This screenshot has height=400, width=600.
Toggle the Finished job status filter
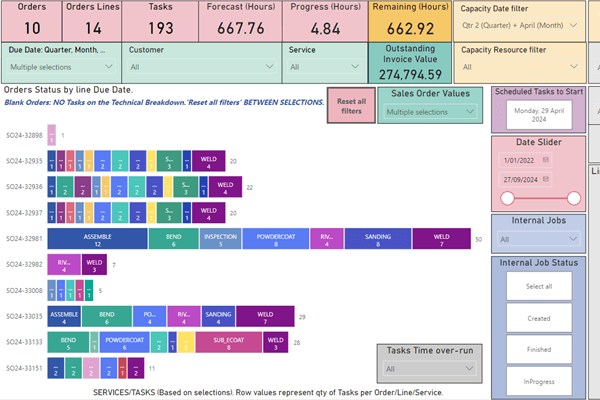tap(539, 349)
